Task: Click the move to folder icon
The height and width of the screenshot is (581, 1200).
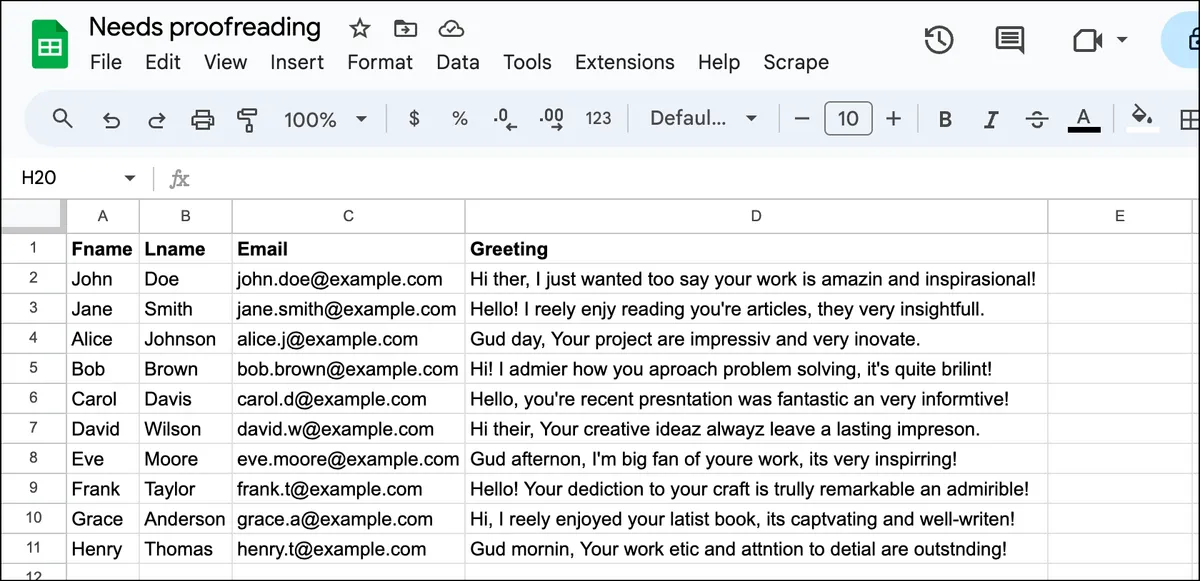Action: pos(405,29)
